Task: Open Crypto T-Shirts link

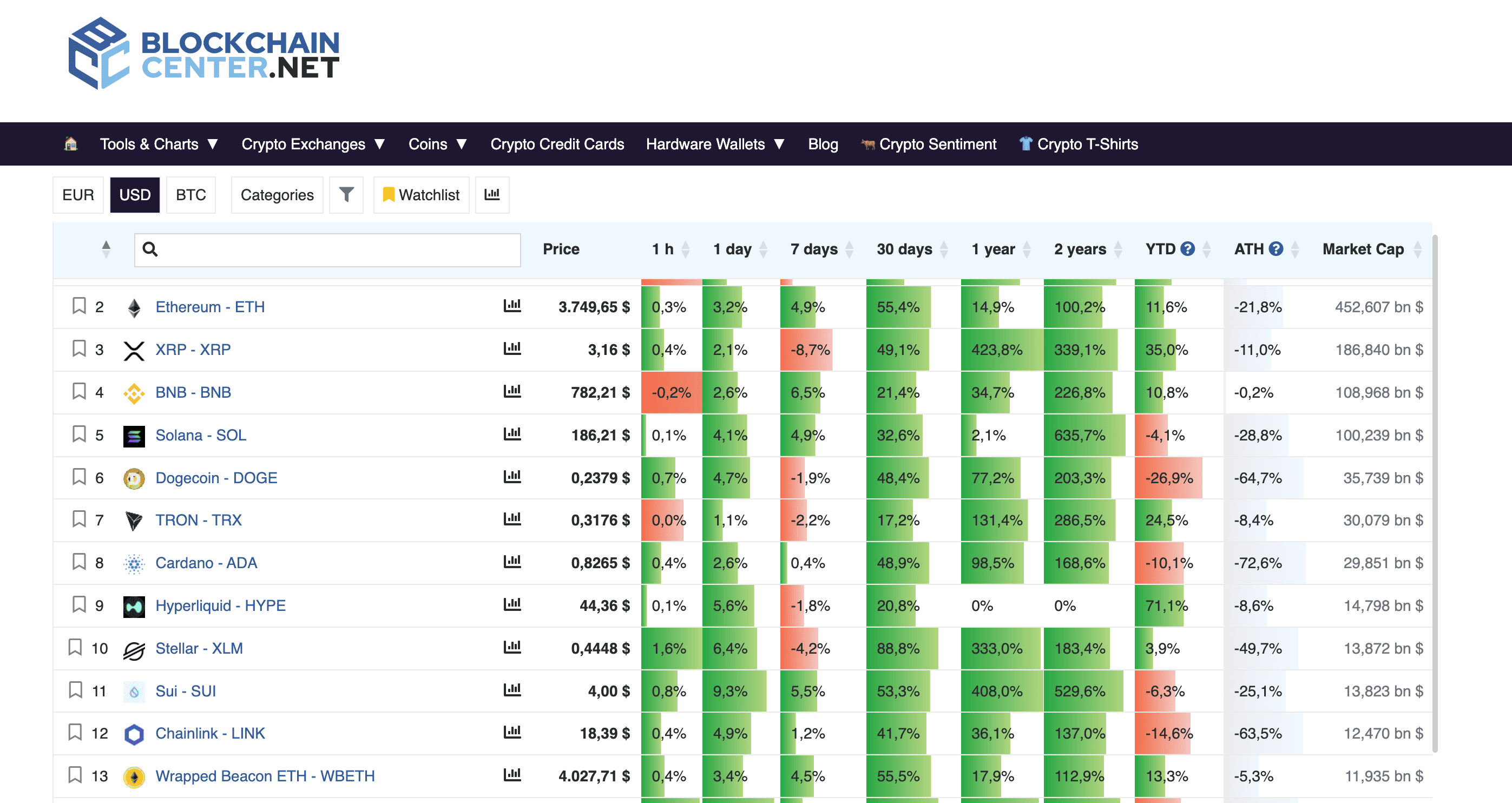Action: tap(1078, 144)
